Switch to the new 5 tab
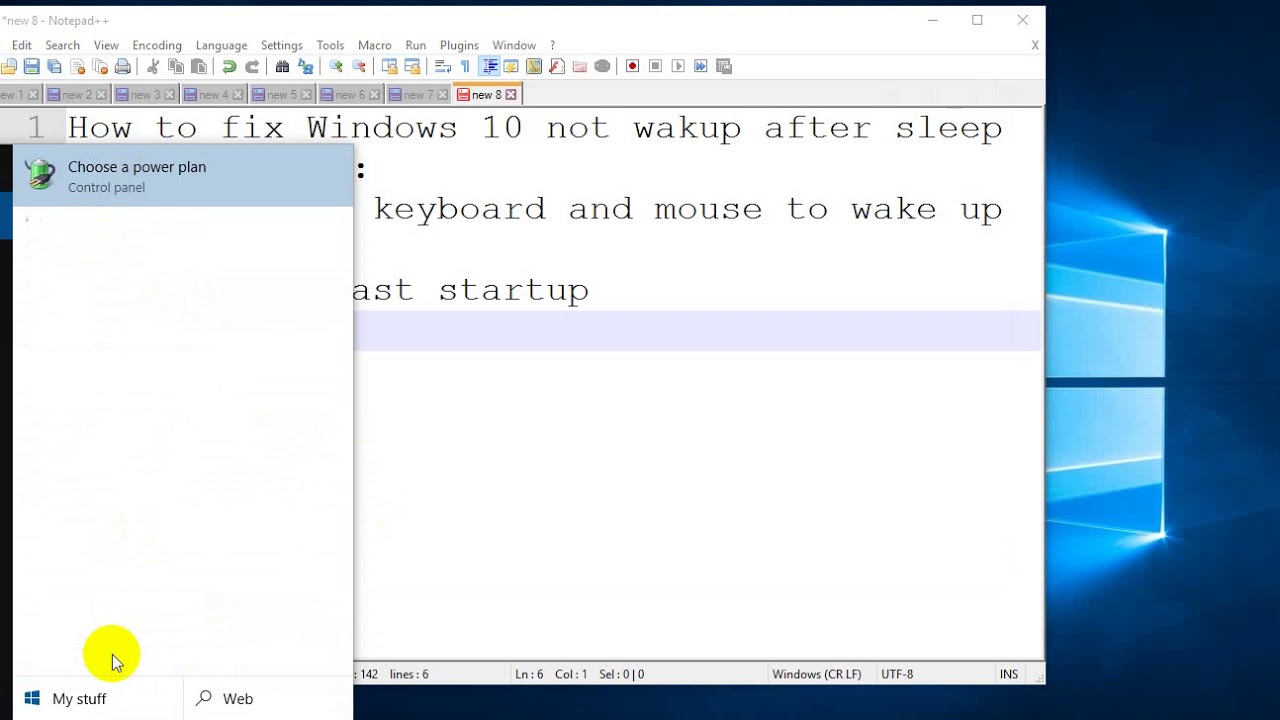 281,94
